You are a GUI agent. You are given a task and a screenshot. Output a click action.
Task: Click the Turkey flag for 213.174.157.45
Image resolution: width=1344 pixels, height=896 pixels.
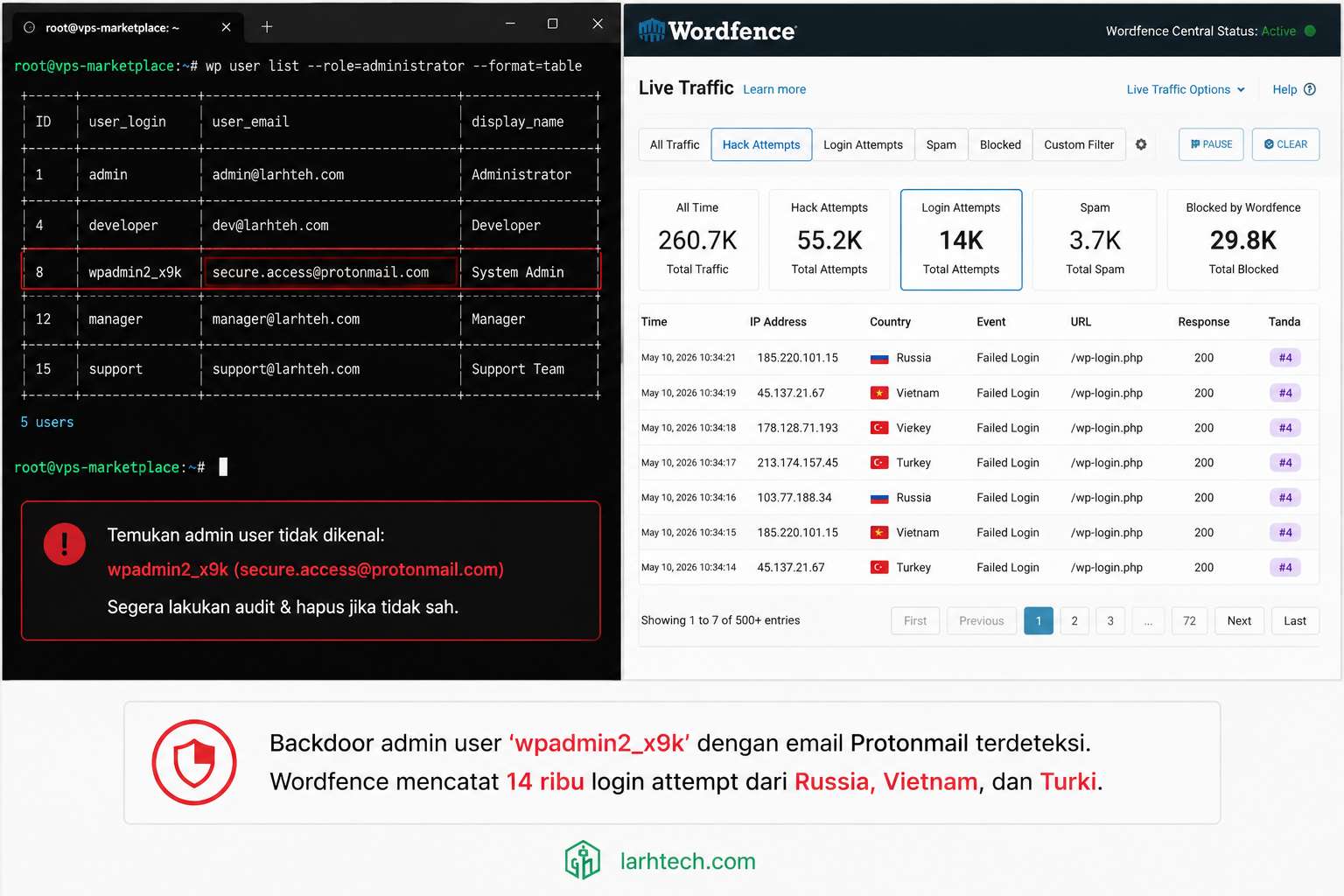(879, 463)
